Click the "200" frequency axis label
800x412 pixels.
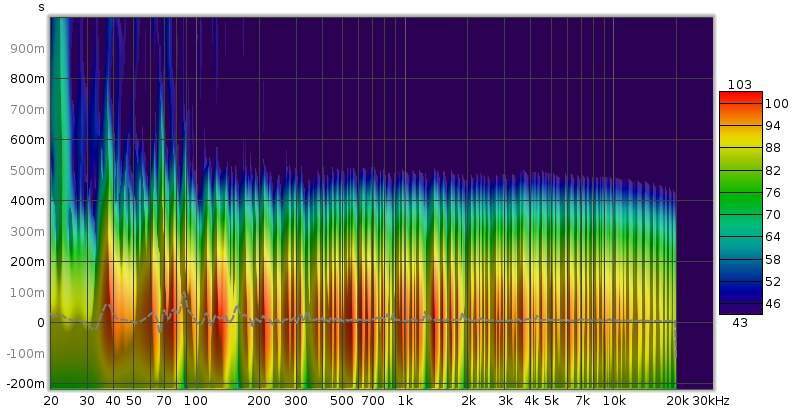[259, 401]
